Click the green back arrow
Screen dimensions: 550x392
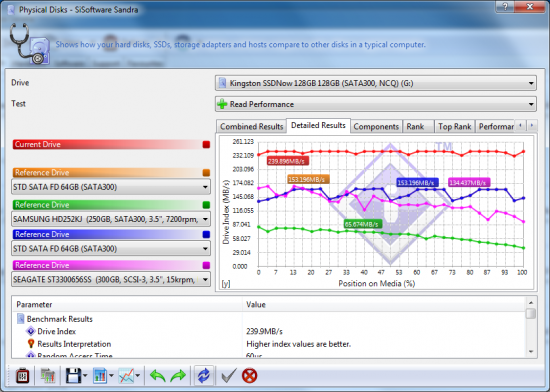click(157, 376)
